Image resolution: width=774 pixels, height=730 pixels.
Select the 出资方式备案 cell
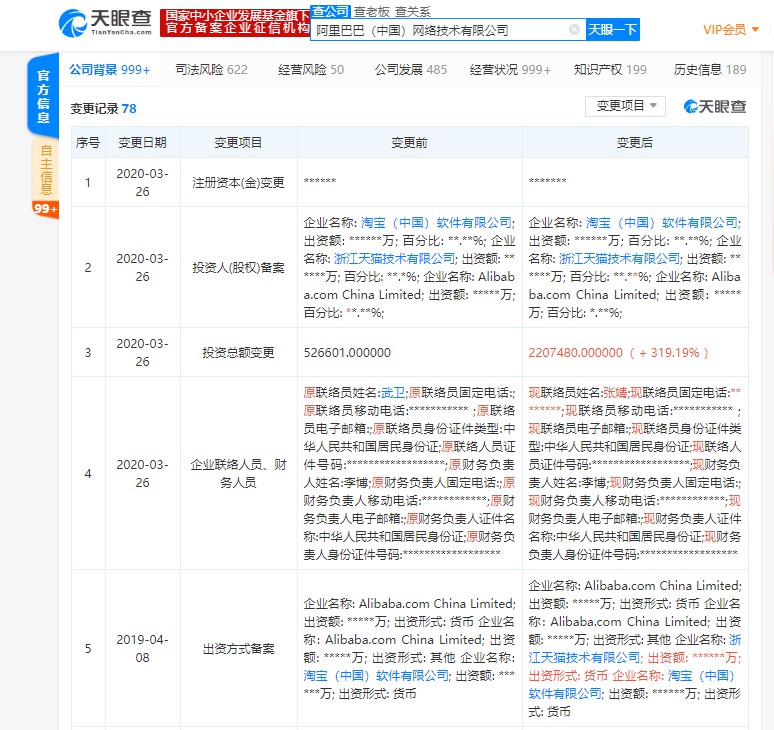[238, 649]
